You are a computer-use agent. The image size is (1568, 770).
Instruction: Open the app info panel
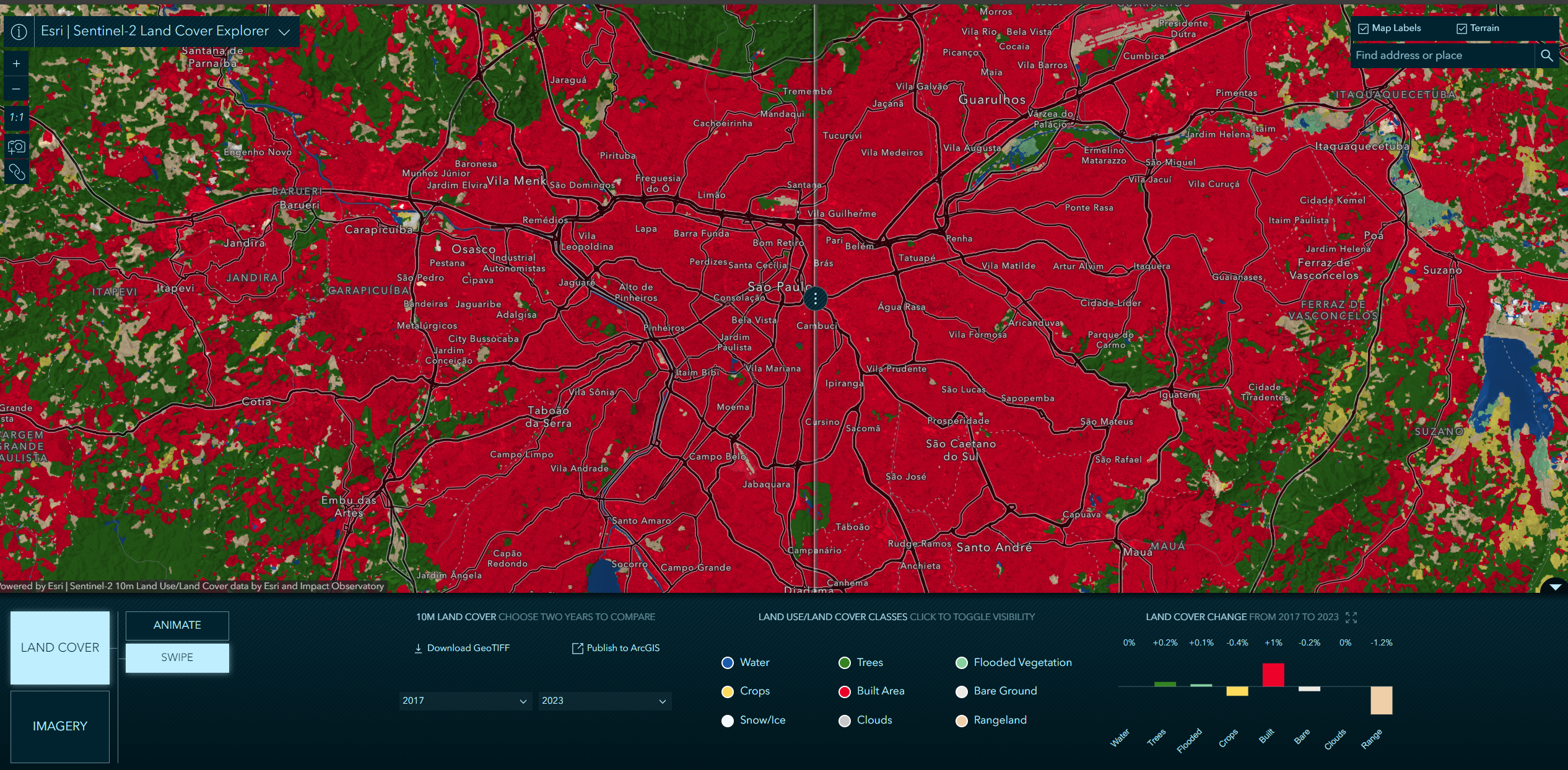(x=19, y=30)
